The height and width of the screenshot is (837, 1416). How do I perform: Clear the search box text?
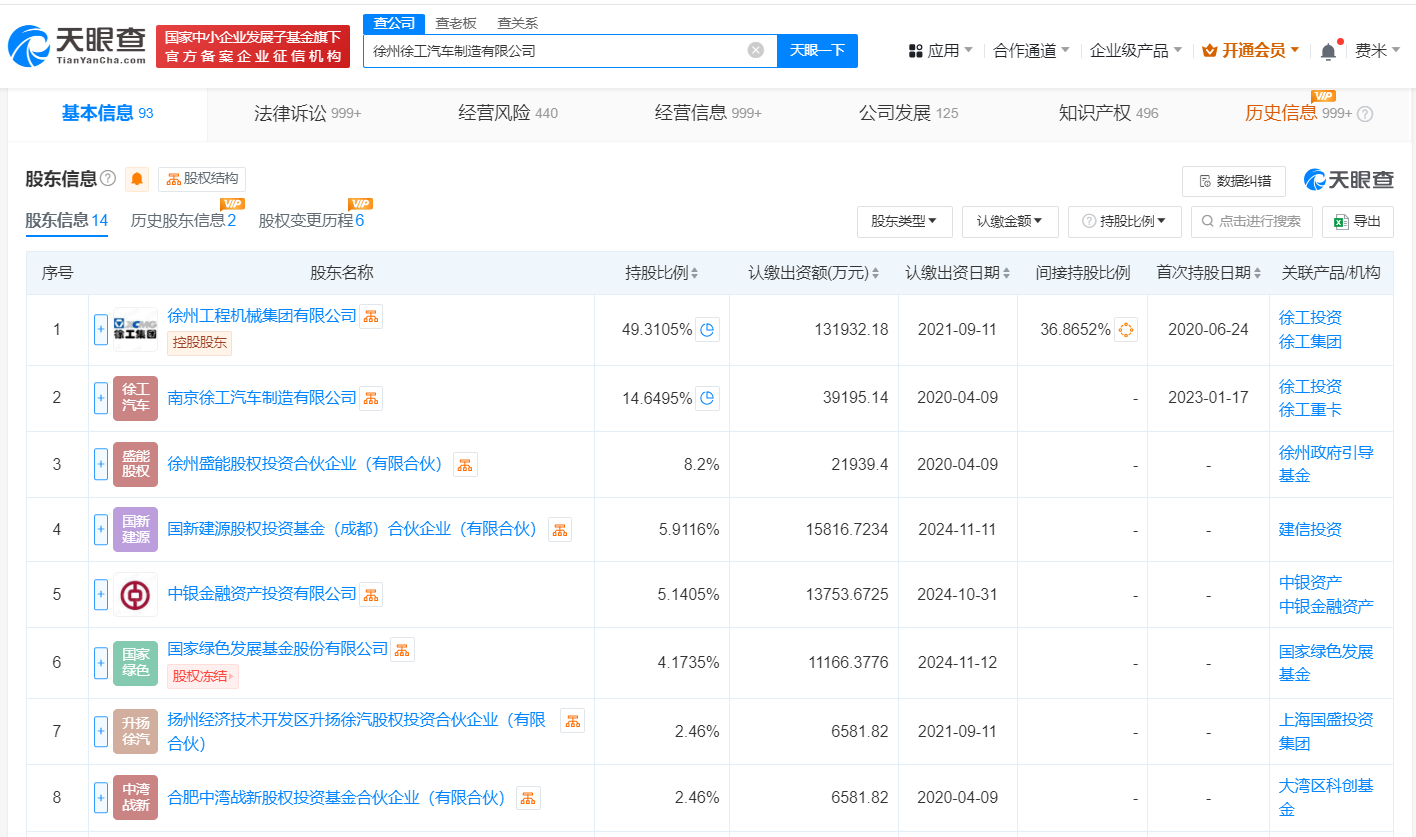tap(756, 50)
